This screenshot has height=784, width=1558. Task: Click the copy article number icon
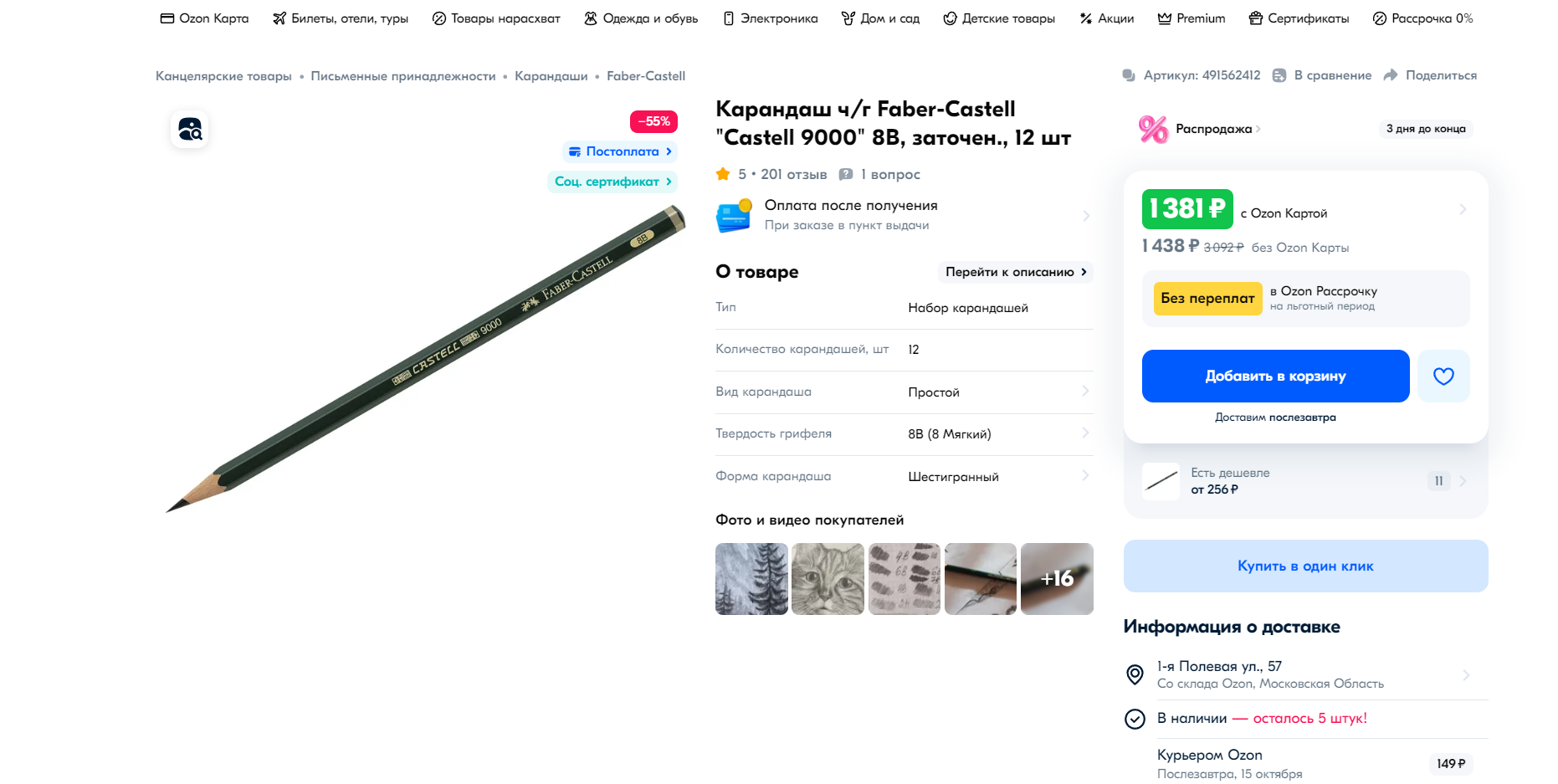pos(1129,75)
